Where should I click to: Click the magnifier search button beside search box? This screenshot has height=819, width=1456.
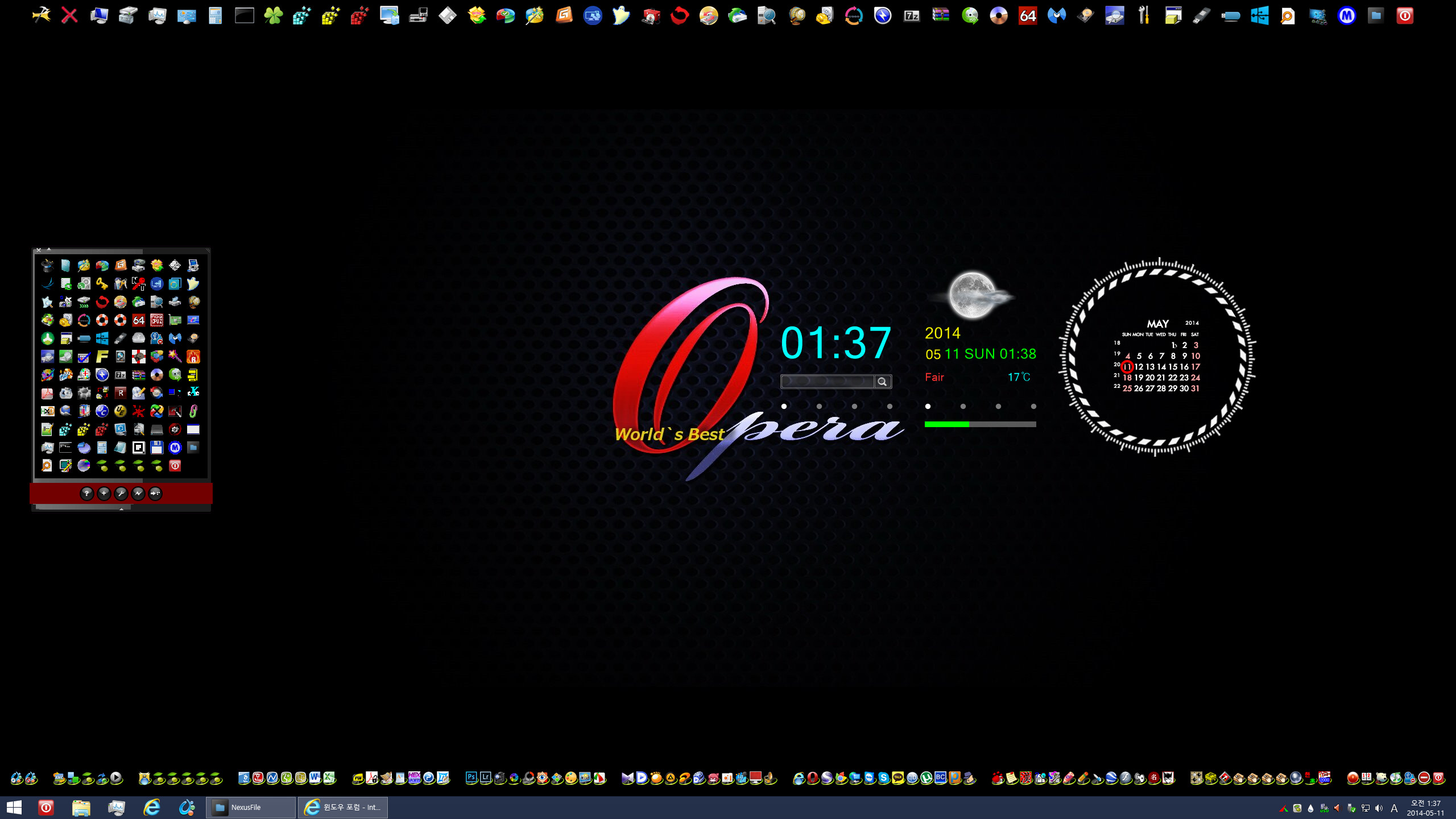(882, 382)
